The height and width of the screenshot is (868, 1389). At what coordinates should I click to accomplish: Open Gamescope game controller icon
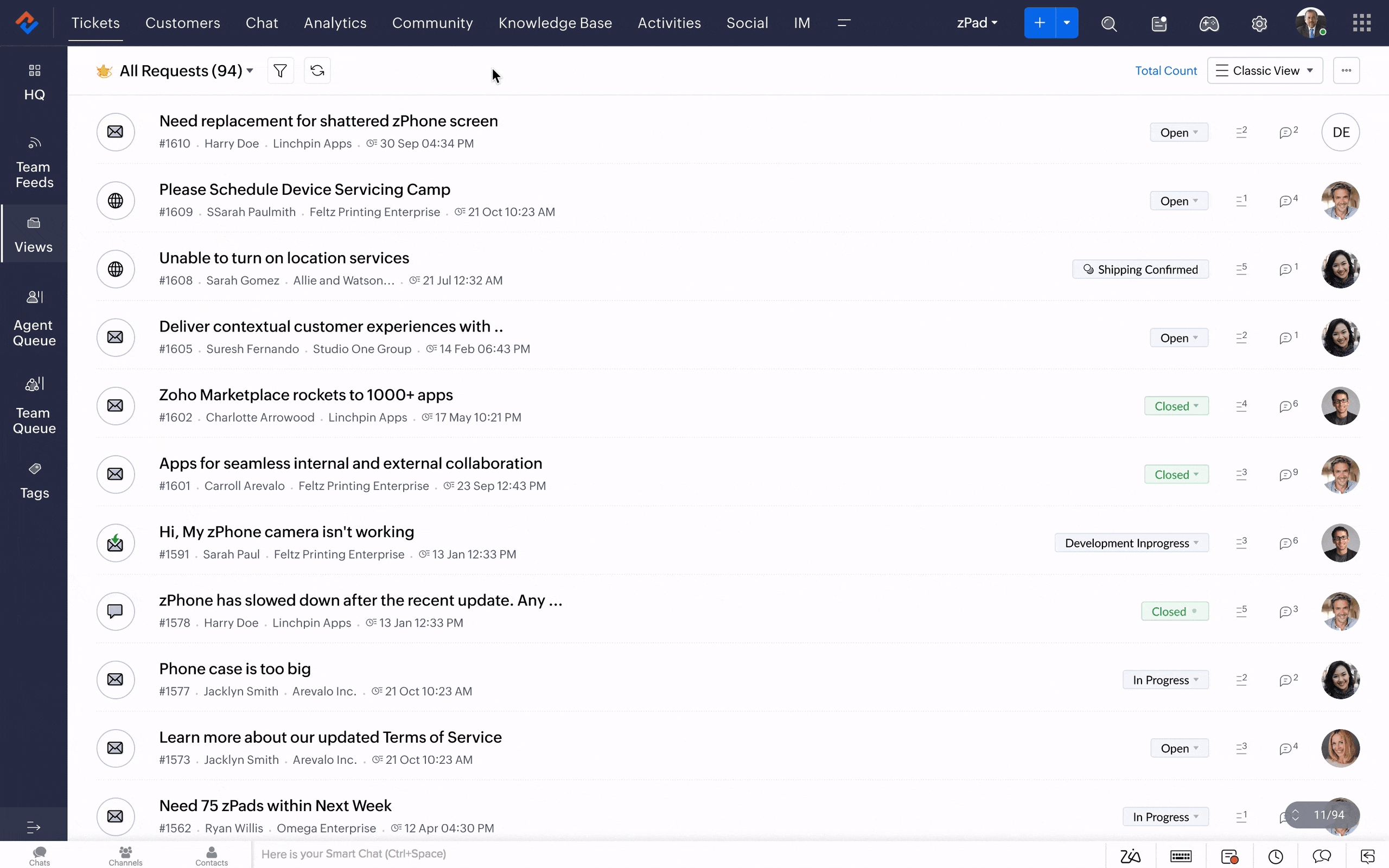1209,23
